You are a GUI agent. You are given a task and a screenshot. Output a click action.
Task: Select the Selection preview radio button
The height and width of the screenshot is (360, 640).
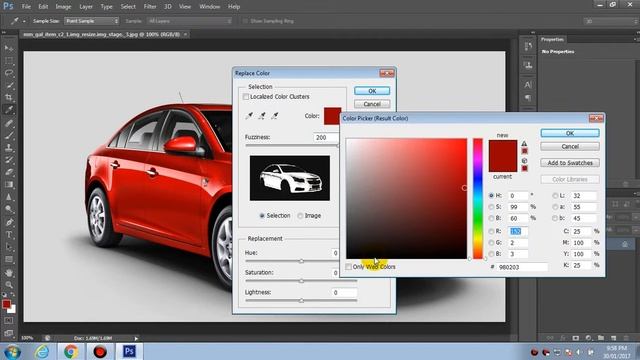[262, 216]
